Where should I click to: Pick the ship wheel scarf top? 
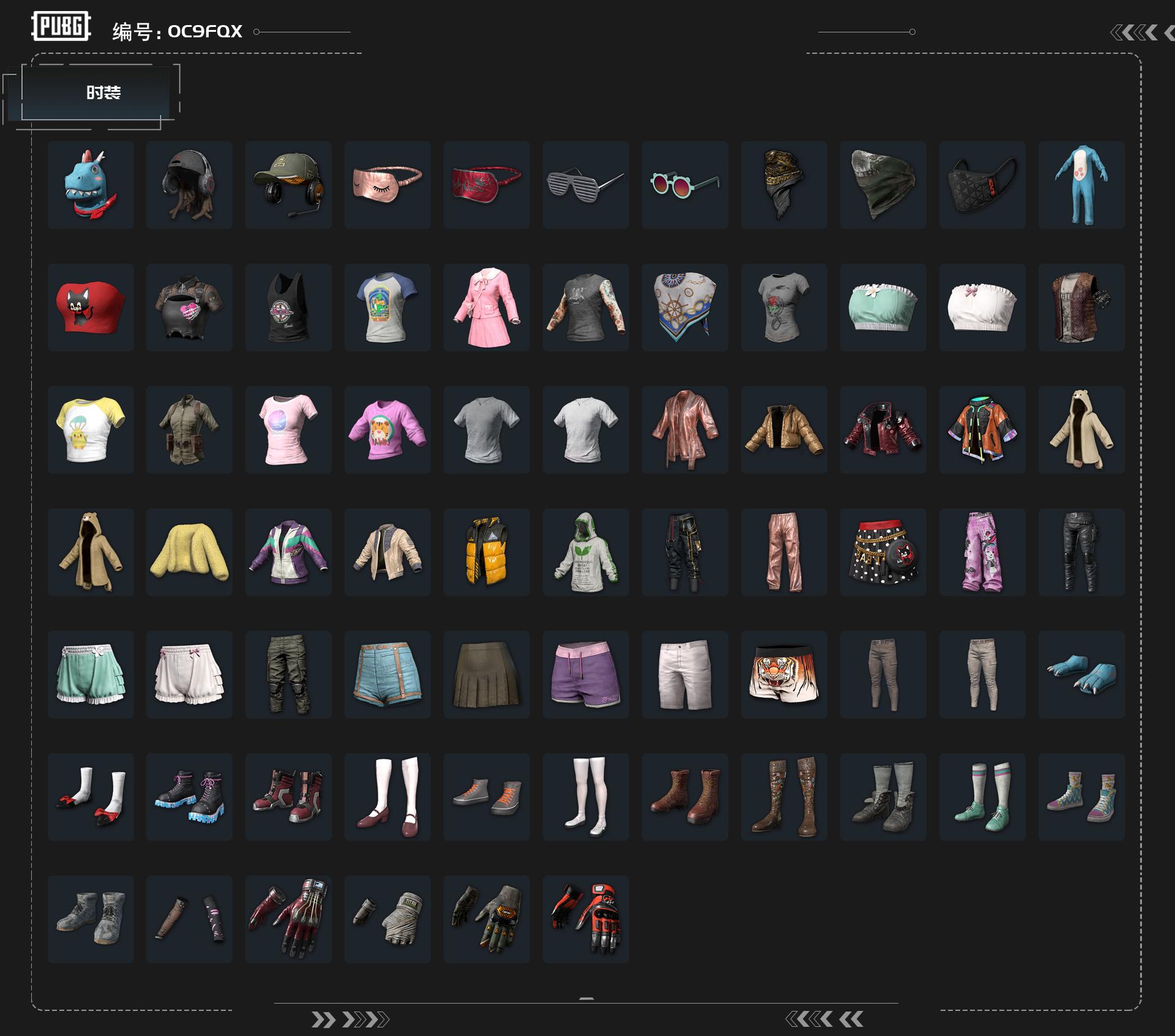click(x=685, y=307)
